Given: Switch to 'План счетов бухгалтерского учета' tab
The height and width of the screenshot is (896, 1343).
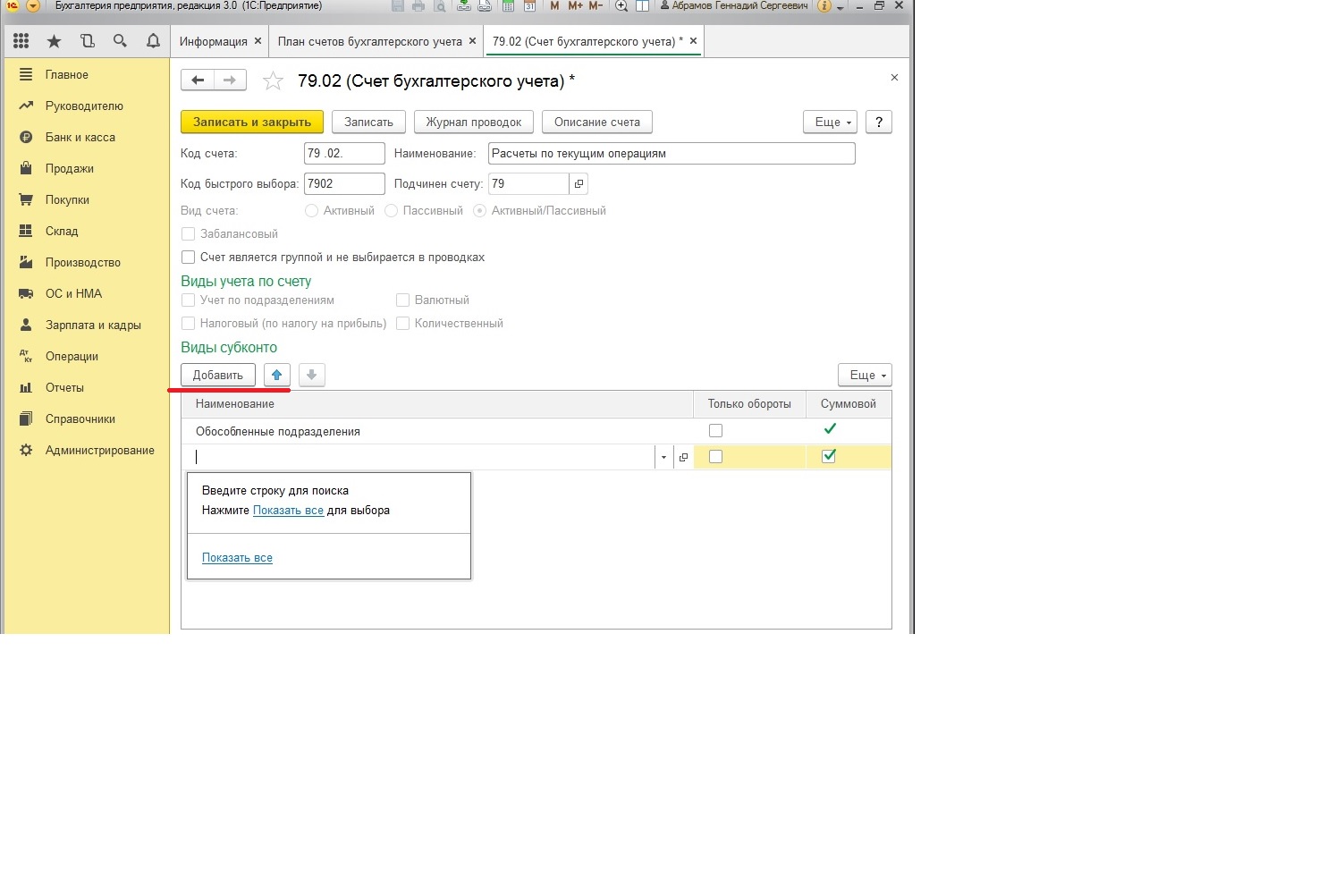Looking at the screenshot, I should 369,42.
